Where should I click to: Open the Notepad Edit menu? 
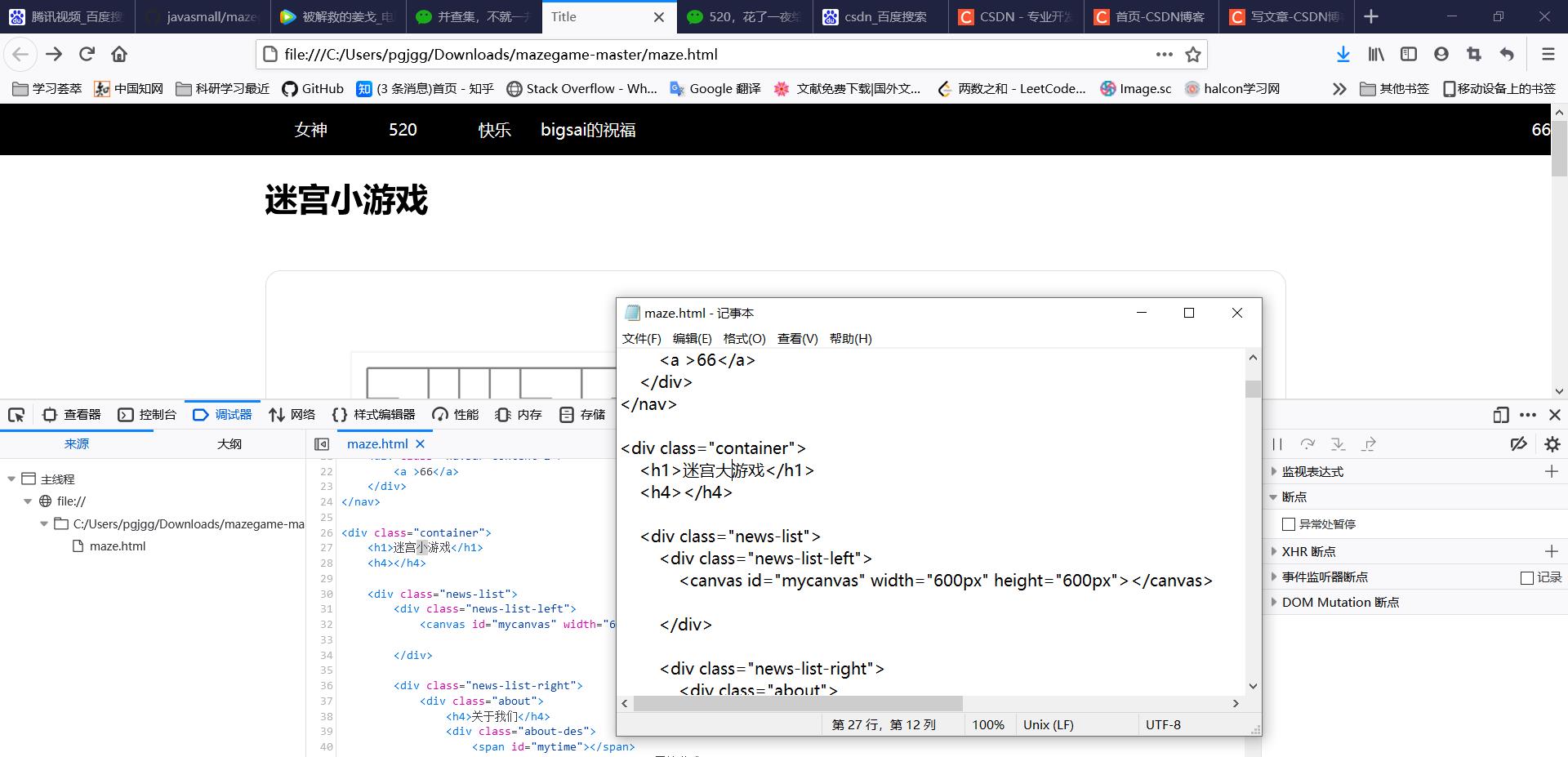(693, 339)
